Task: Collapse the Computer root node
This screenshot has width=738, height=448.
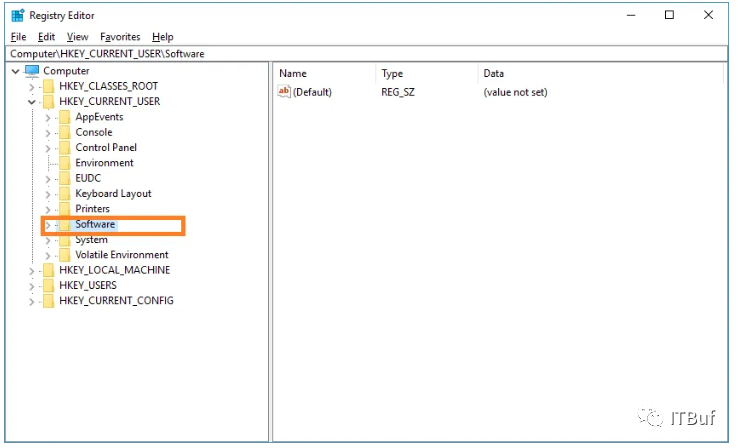Action: pyautogui.click(x=16, y=71)
